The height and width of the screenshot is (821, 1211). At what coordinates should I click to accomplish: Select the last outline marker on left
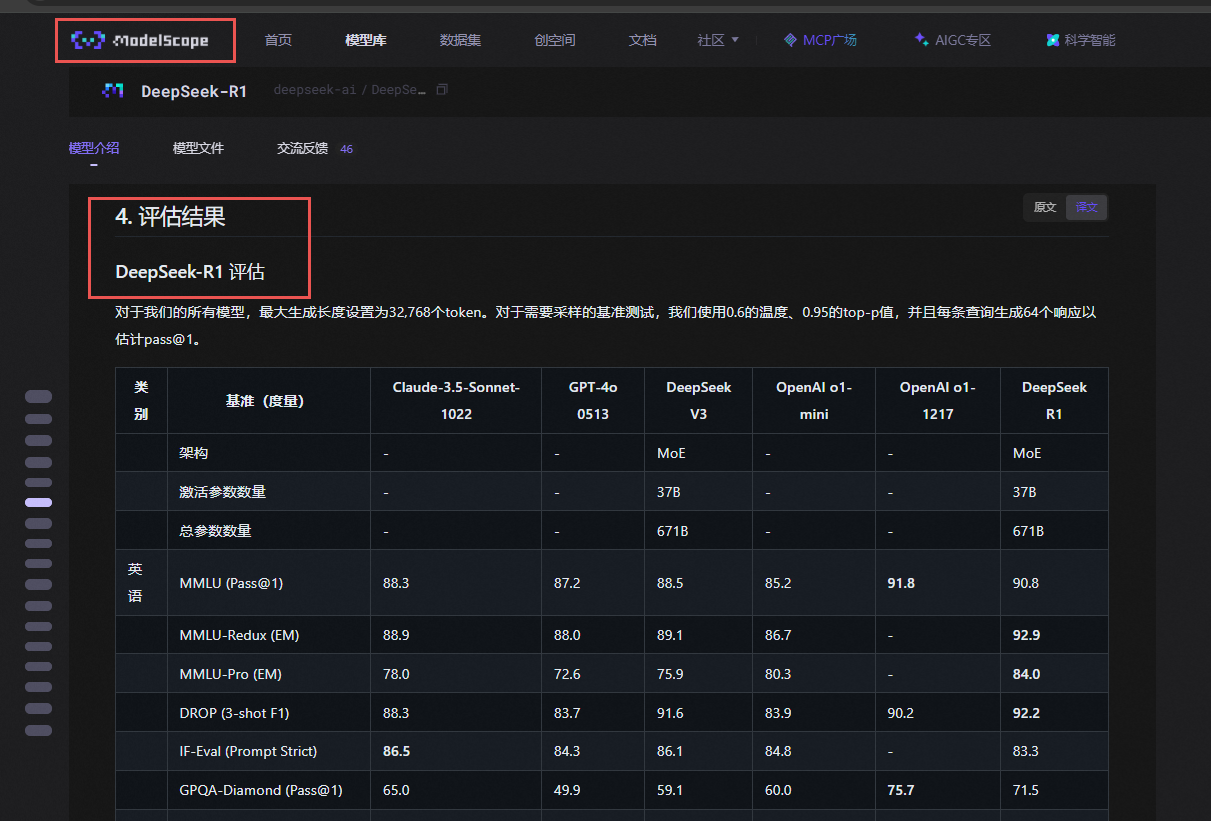38,731
